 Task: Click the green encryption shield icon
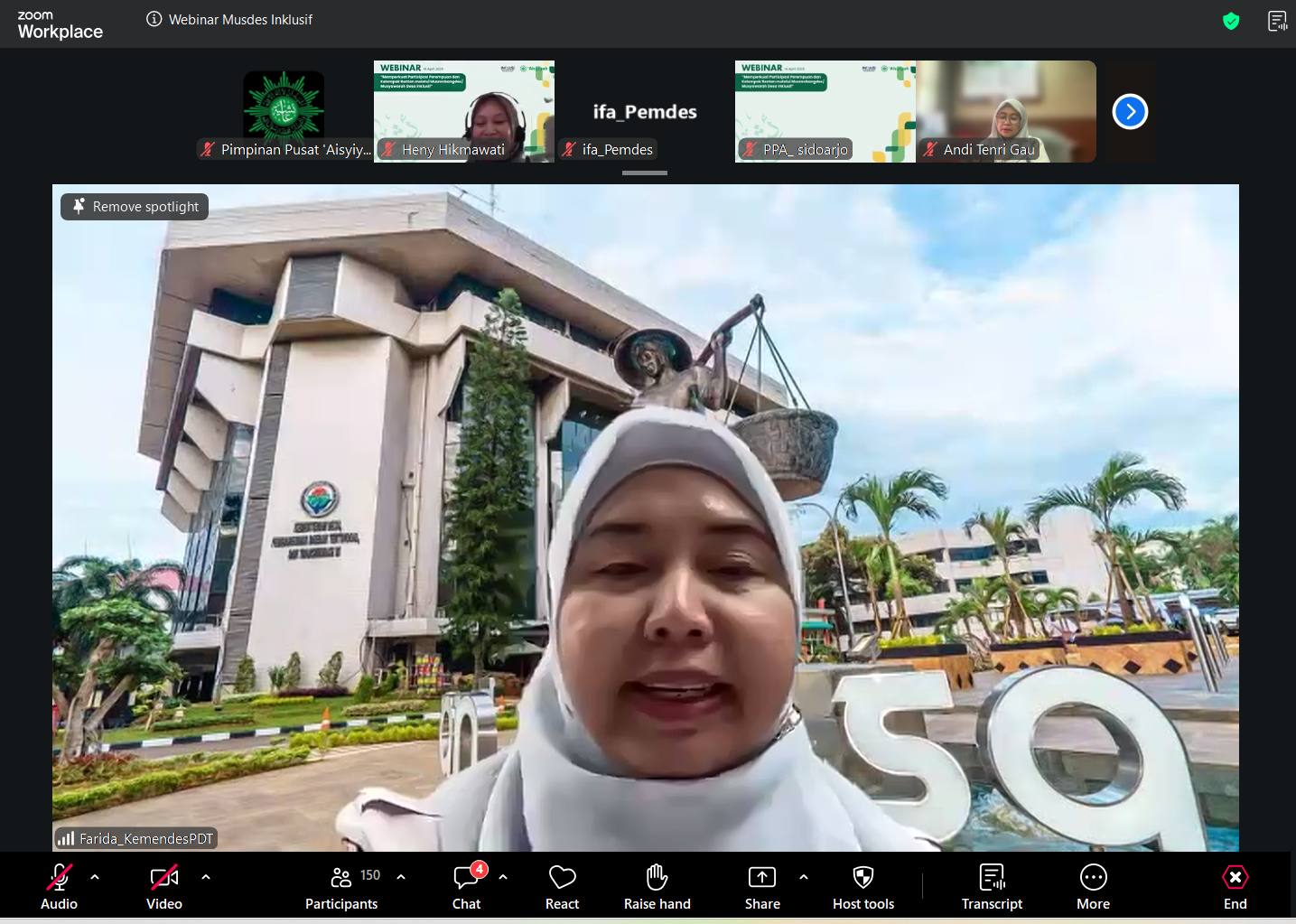1230,21
